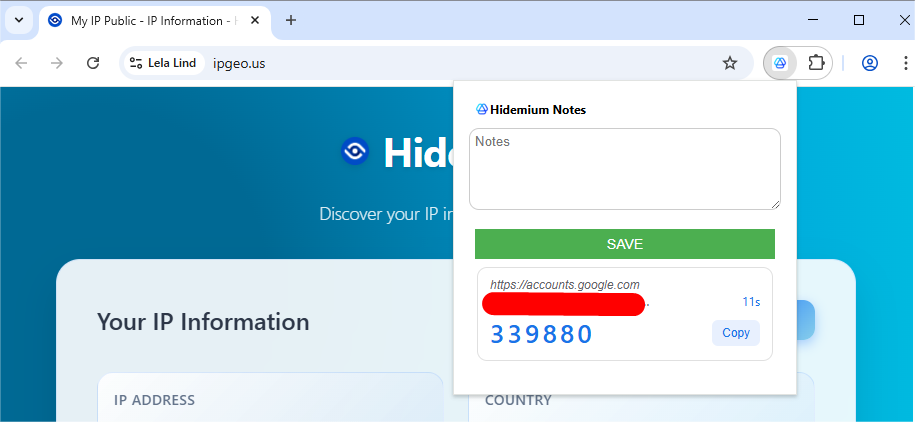Focus the address bar showing ipgeo.us

coord(450,63)
